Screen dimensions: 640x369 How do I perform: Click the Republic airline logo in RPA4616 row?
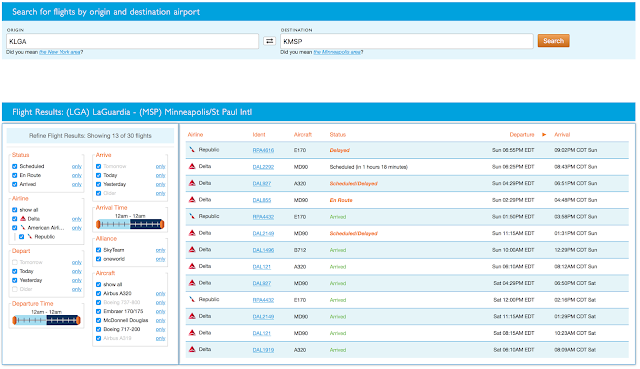tap(192, 150)
